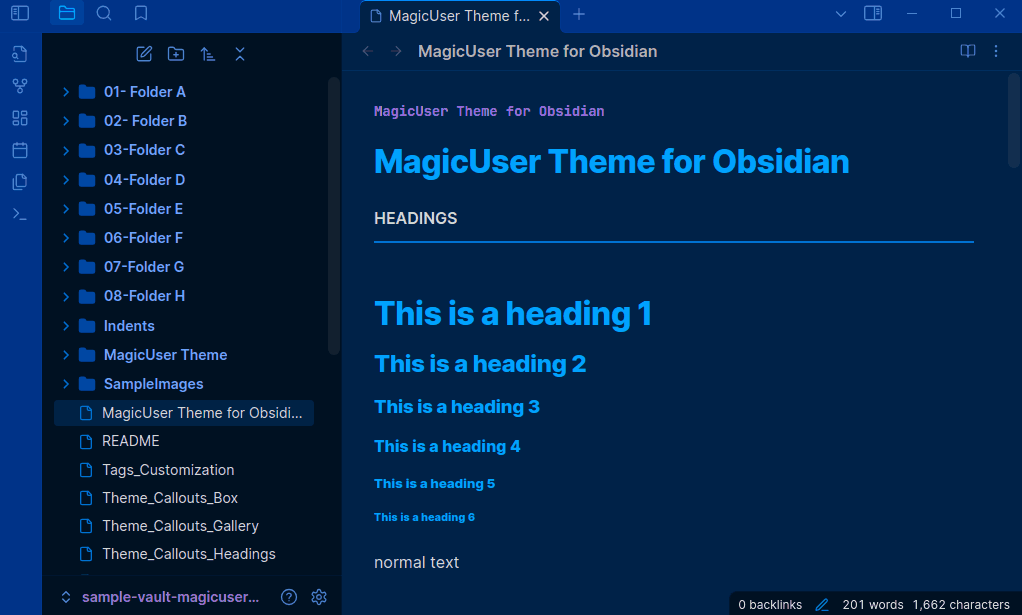Toggle the right sidebar icon
This screenshot has height=615, width=1022.
(x=873, y=13)
